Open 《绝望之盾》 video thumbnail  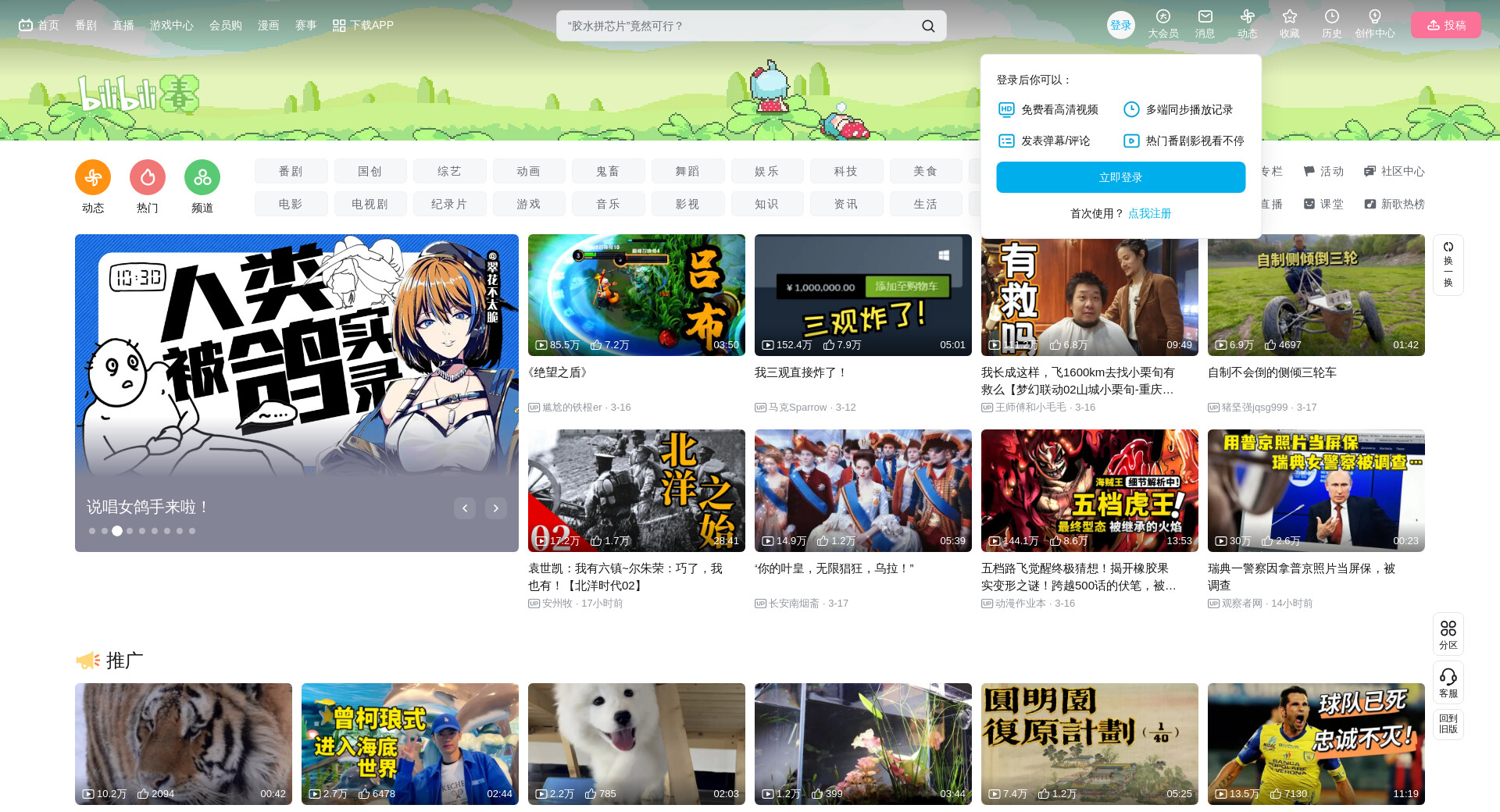click(637, 295)
